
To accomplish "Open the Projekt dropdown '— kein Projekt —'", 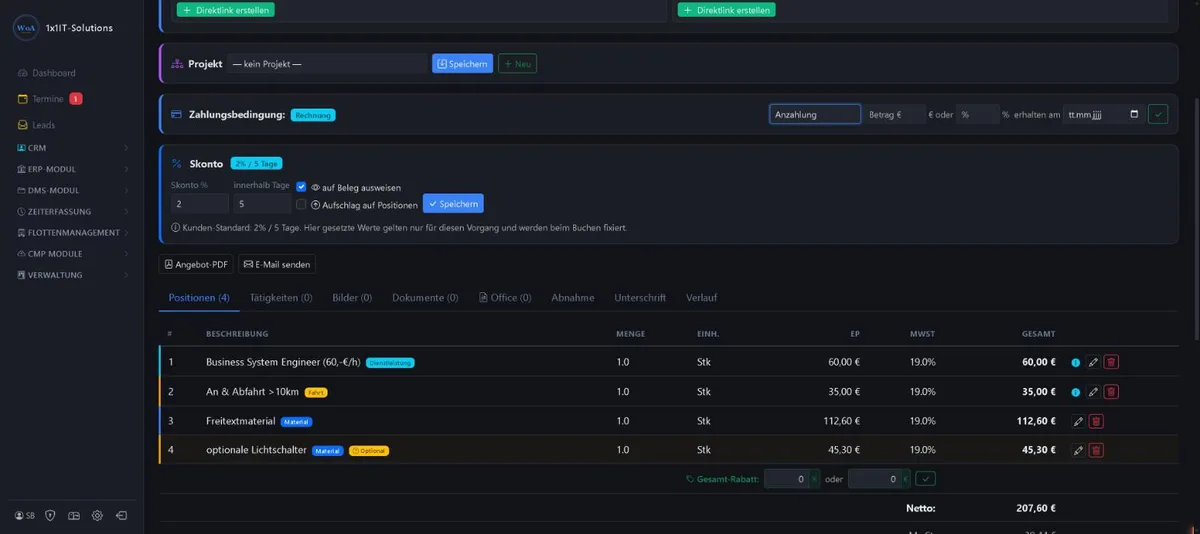I will (x=327, y=64).
